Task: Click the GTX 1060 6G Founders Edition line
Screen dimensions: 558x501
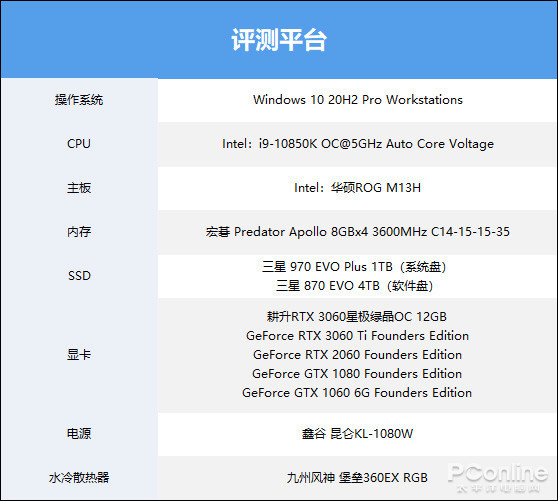Action: (357, 393)
